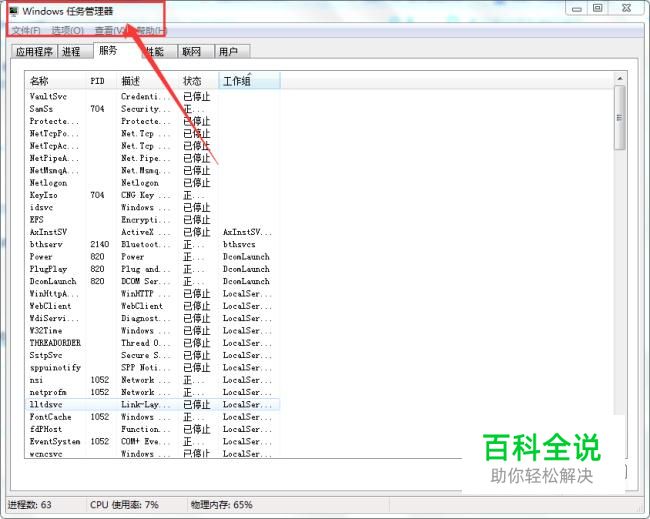This screenshot has height=519, width=650.
Task: Click PID 2140 in bthserv row
Action: coord(99,245)
